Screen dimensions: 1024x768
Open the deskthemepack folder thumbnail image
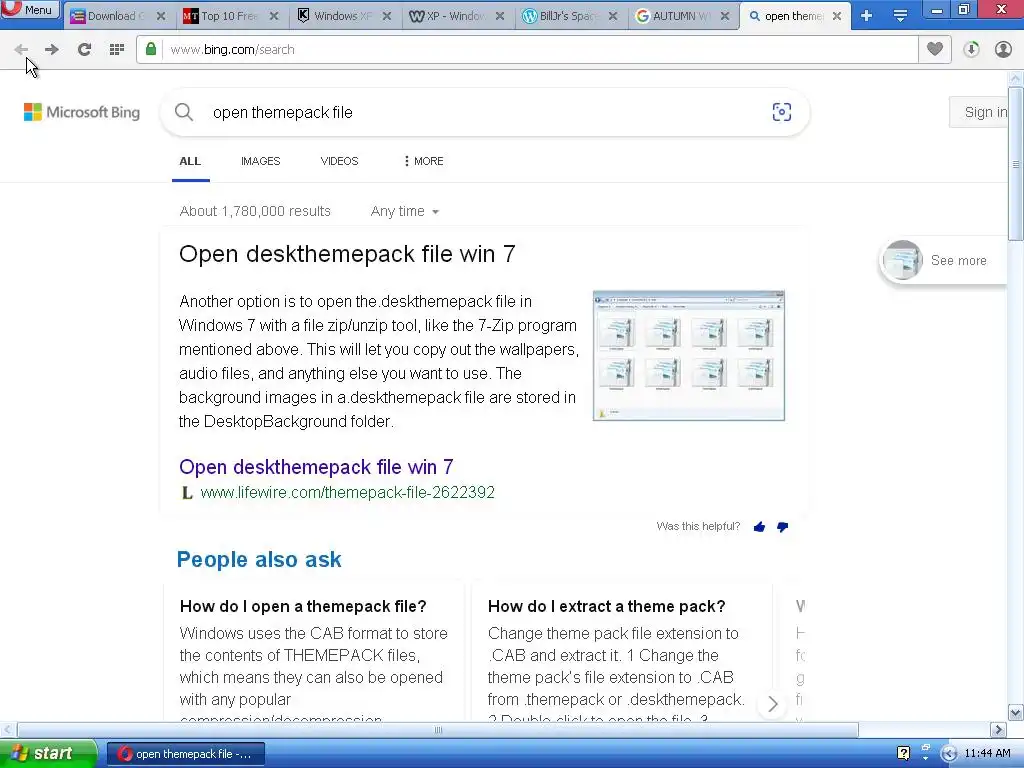(x=688, y=356)
